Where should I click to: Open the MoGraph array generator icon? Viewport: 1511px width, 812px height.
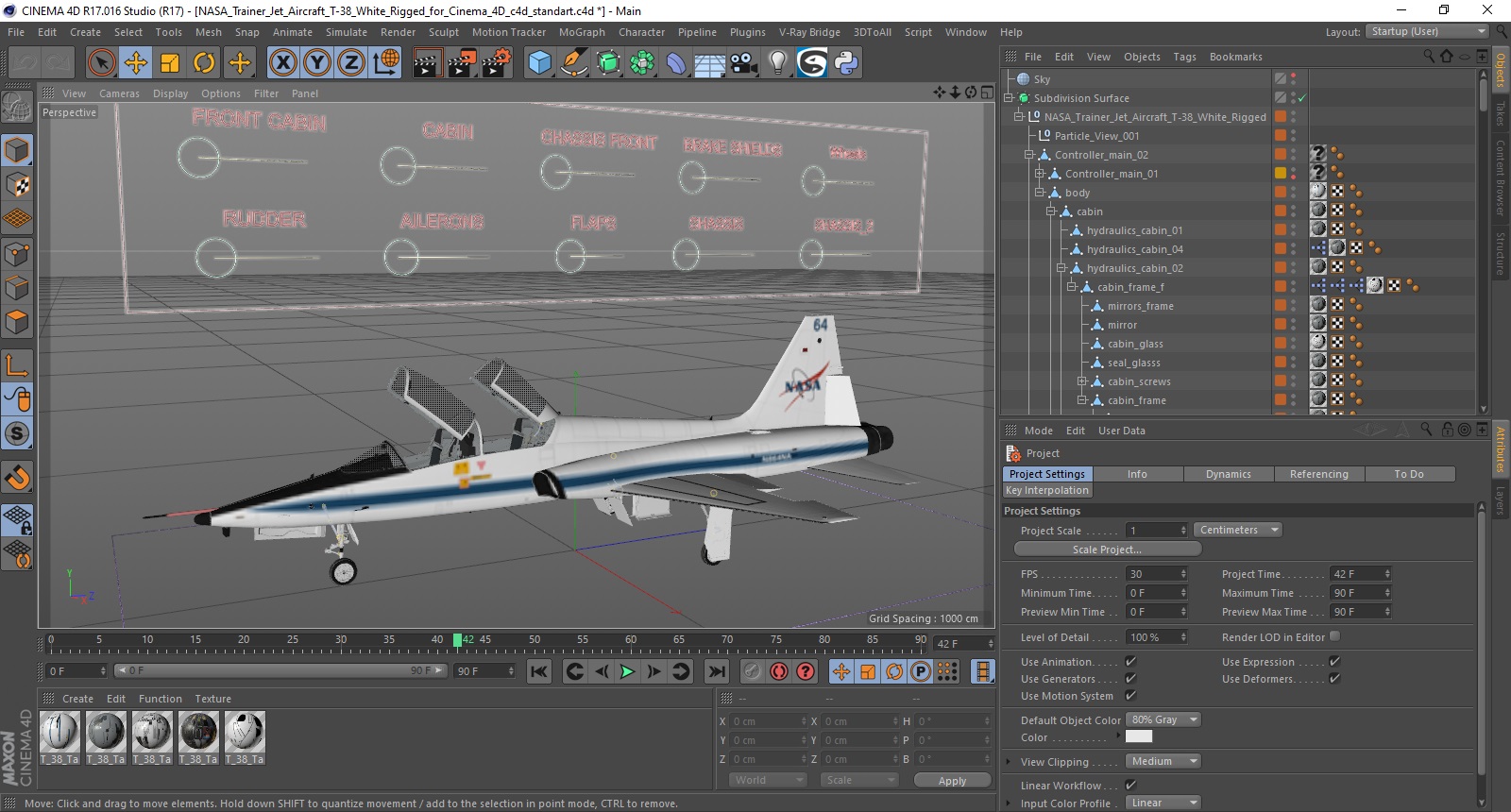tap(642, 62)
